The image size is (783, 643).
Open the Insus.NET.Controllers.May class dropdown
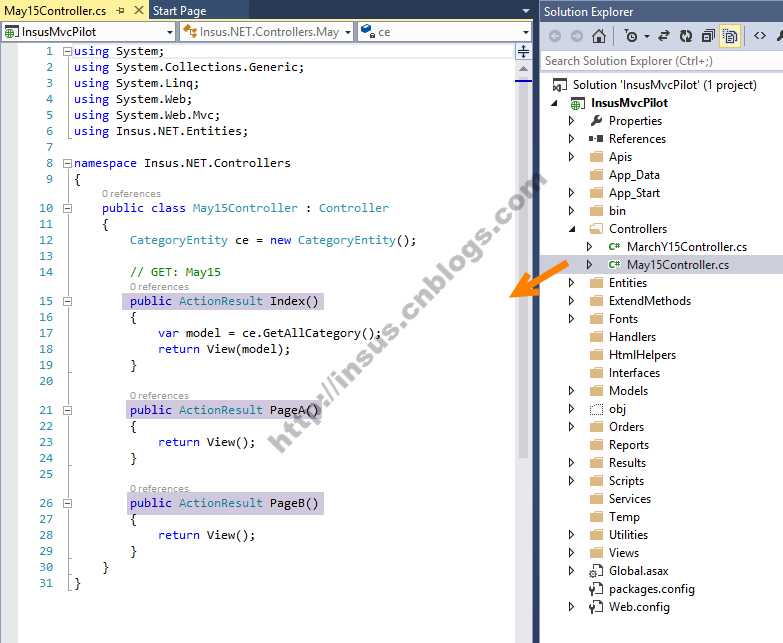click(267, 32)
